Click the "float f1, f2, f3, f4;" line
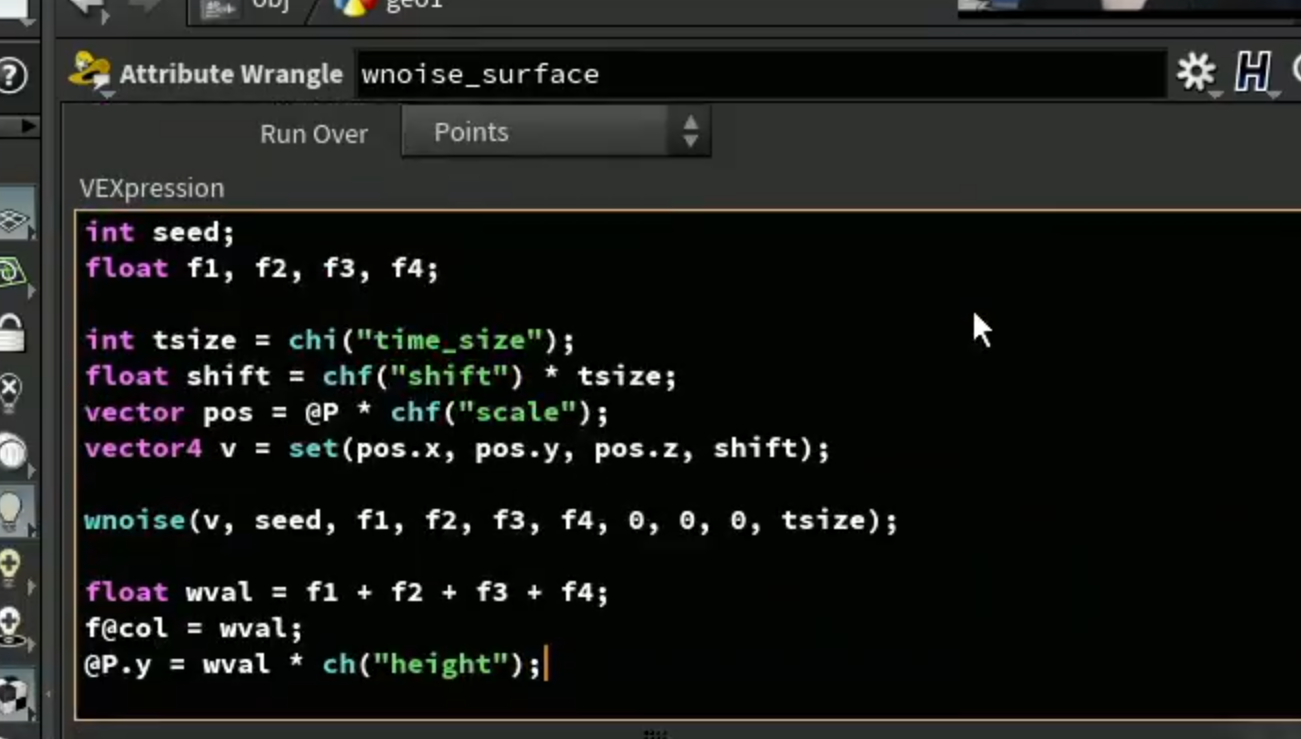Screen dimensions: 1301x739 [262, 268]
